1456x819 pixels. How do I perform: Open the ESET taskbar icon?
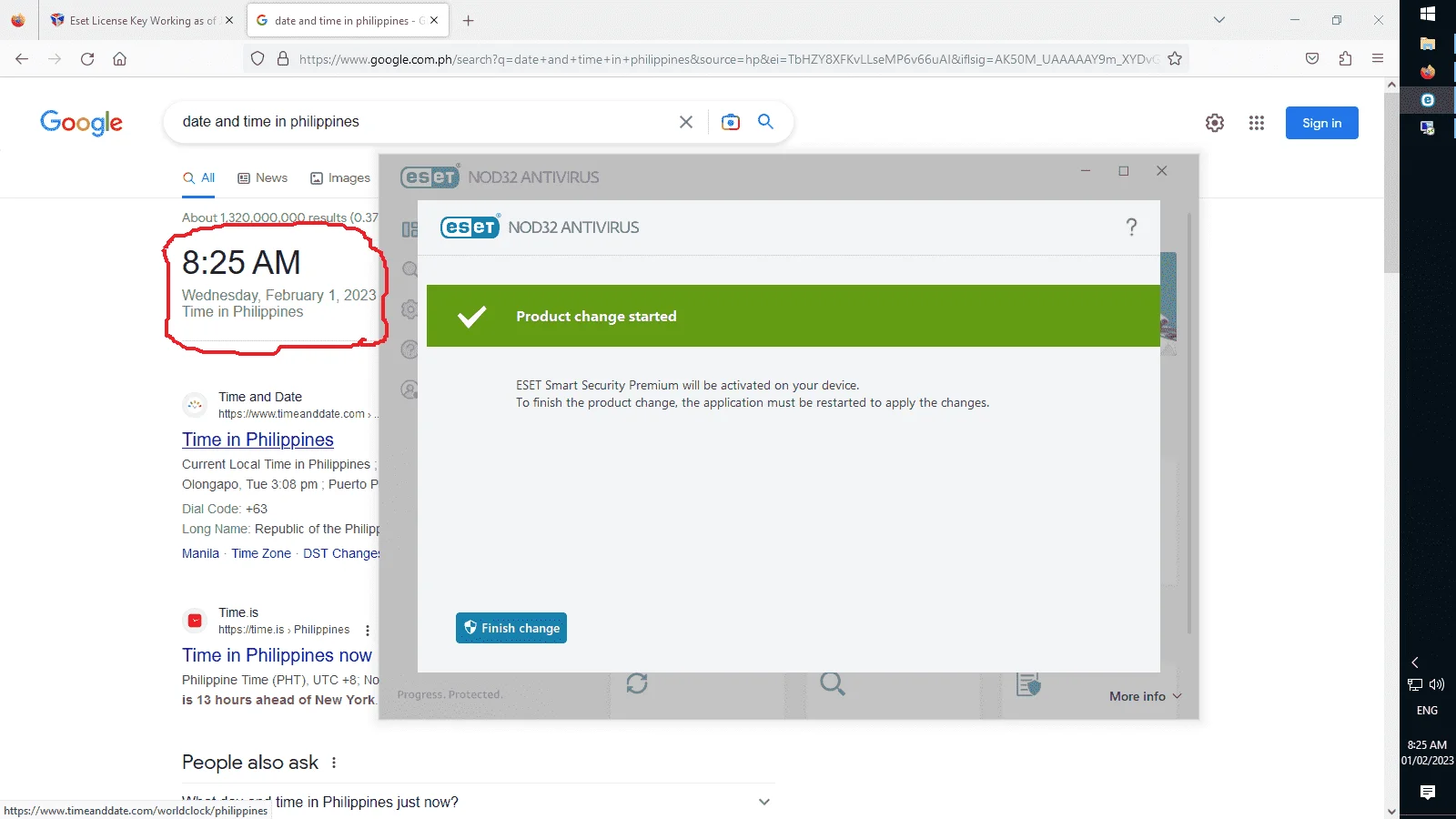click(1428, 100)
